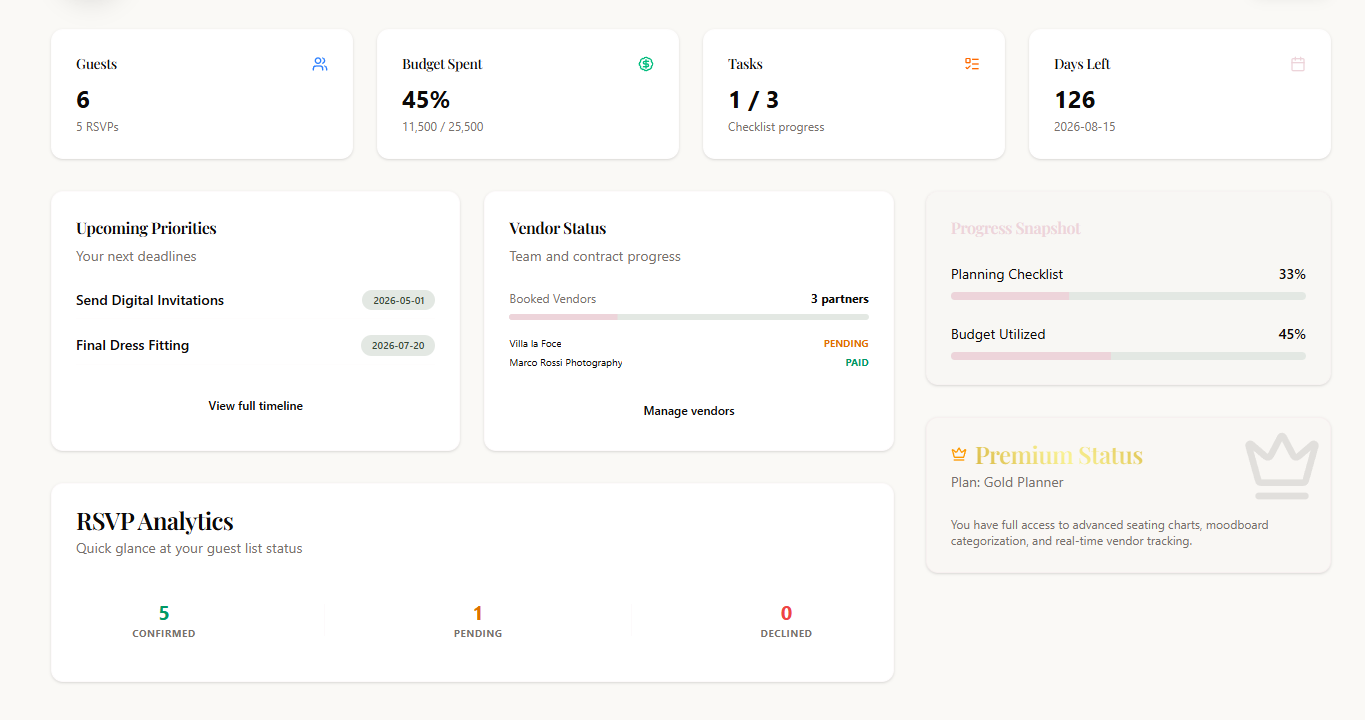The image size is (1365, 720).
Task: Select the Send Digital Invitations deadline
Action: coord(149,300)
